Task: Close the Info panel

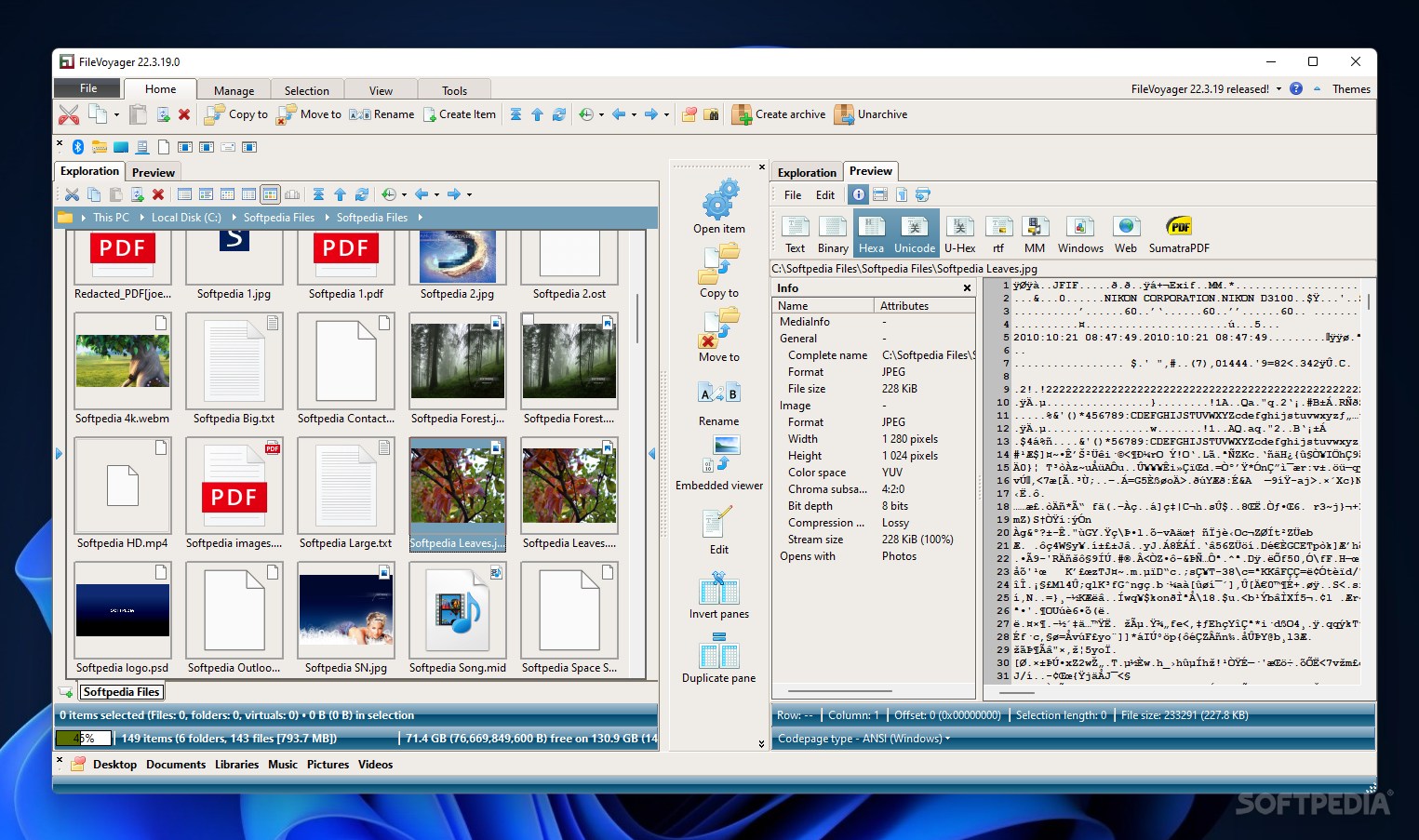Action: tap(968, 288)
